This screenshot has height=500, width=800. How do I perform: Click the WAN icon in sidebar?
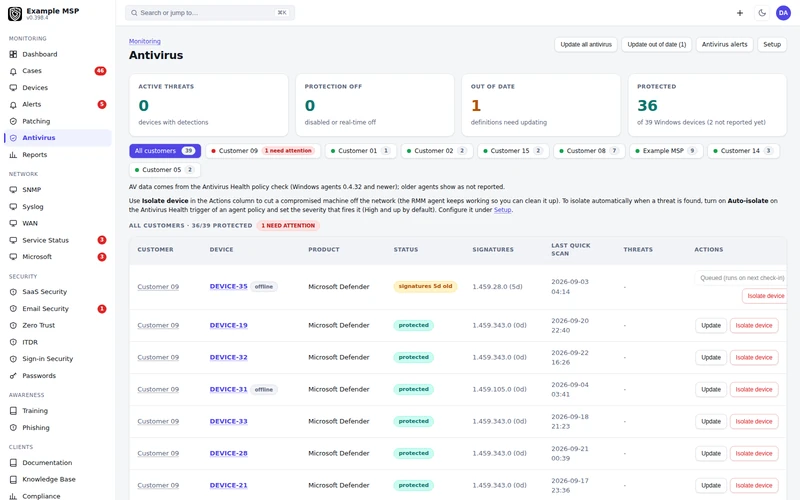pos(13,223)
